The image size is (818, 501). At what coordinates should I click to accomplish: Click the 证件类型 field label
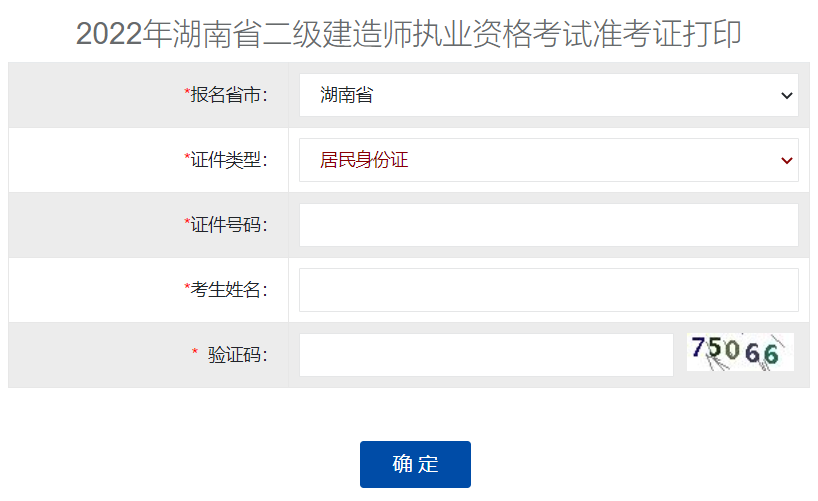click(x=228, y=160)
